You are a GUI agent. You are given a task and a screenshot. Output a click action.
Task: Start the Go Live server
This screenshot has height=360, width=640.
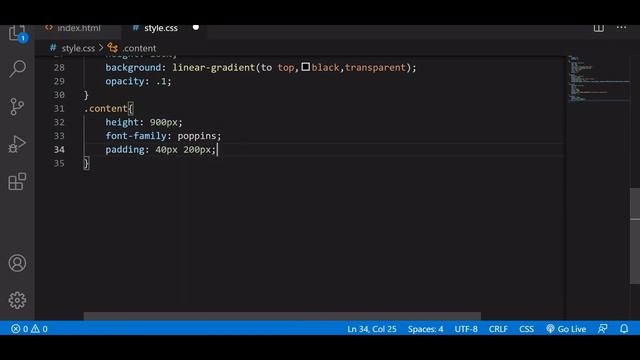(566, 329)
